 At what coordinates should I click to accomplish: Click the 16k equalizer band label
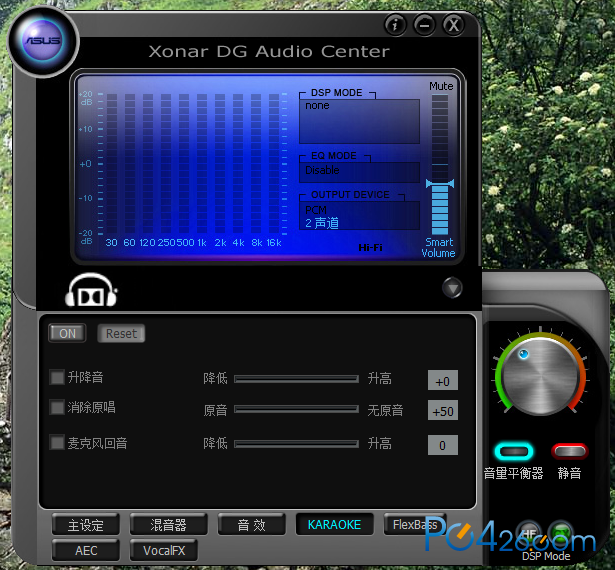274,243
